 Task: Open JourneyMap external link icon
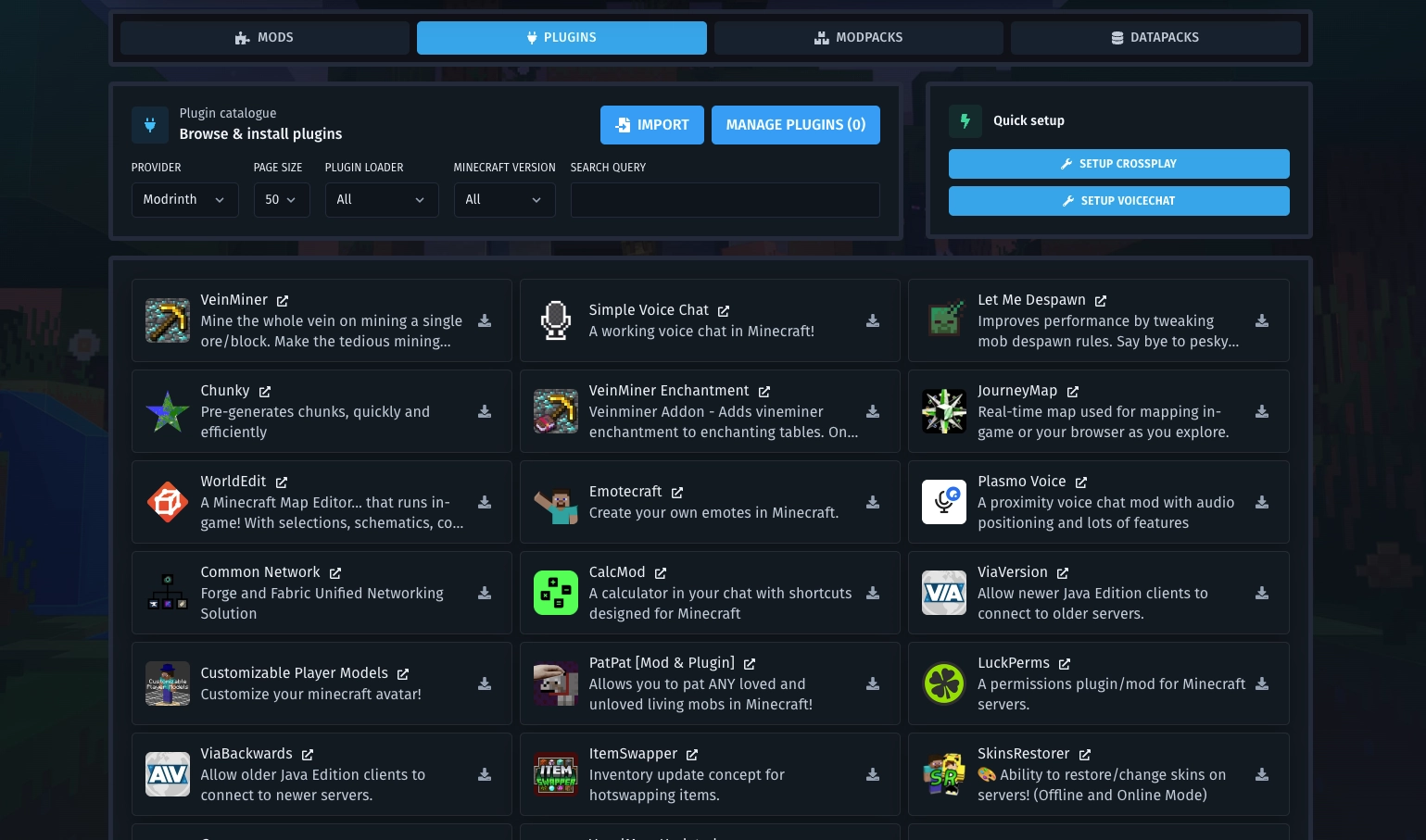click(x=1073, y=392)
